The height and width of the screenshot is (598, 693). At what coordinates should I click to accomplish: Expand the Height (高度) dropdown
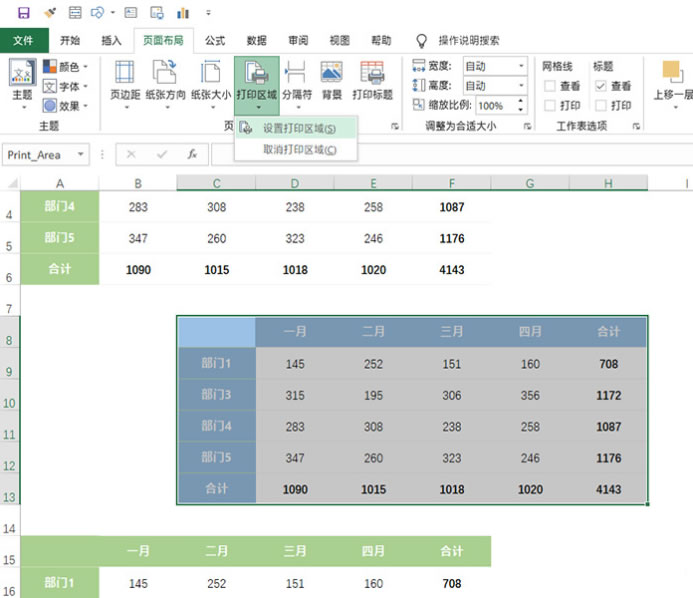pyautogui.click(x=521, y=86)
